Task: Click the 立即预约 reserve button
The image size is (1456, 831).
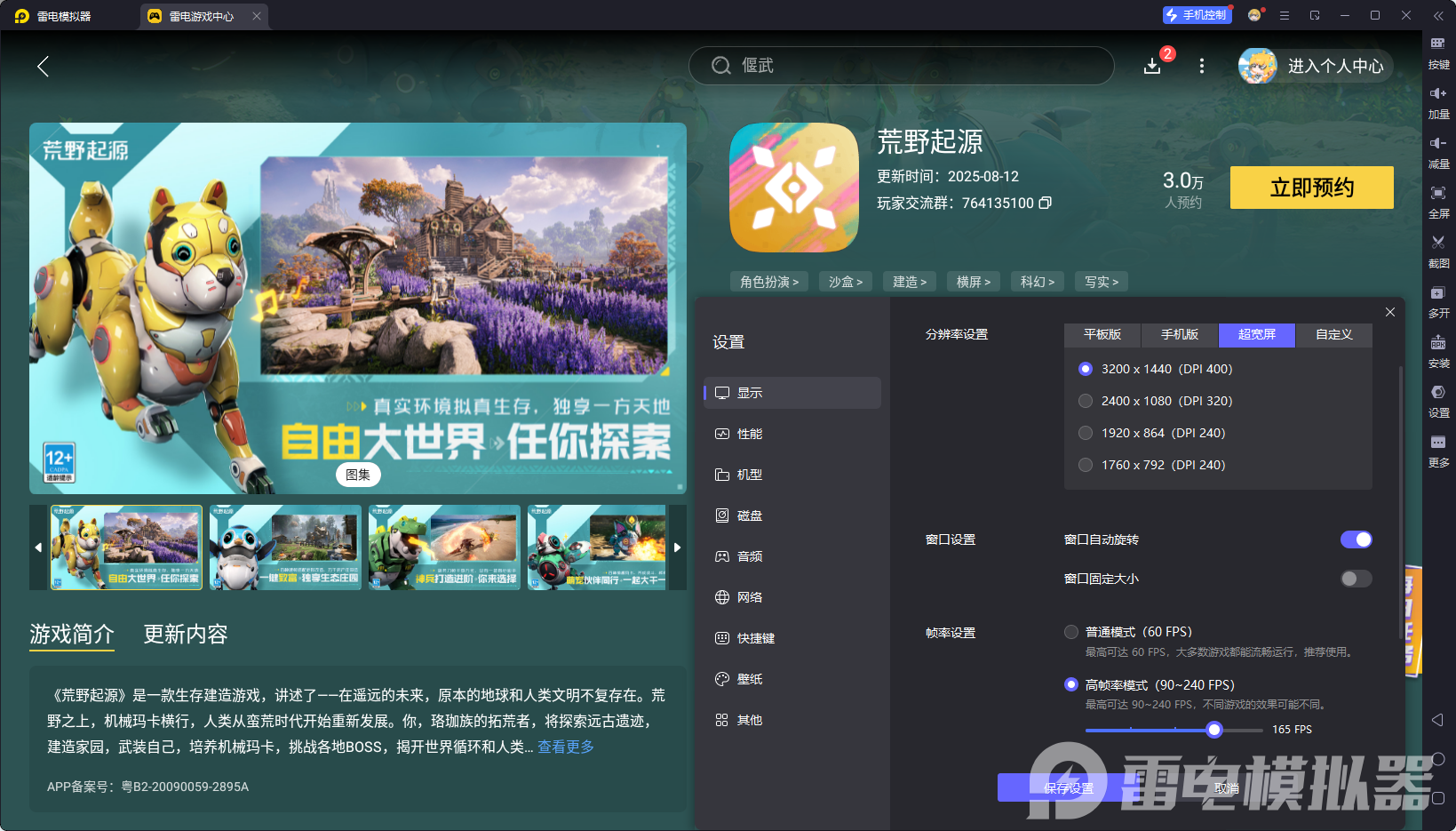Action: [x=1311, y=188]
